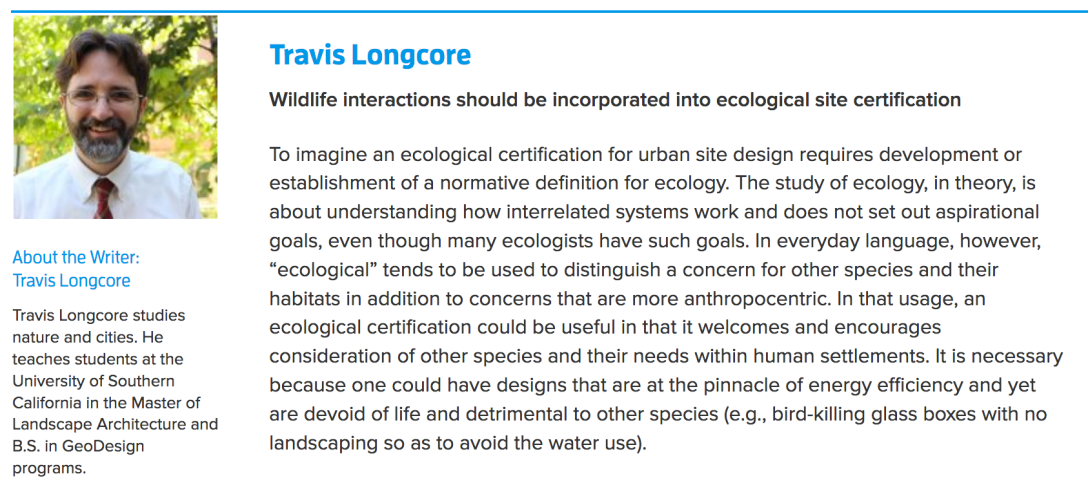Click the red tie in the photo
This screenshot has width=1088, height=483.
click(x=104, y=198)
